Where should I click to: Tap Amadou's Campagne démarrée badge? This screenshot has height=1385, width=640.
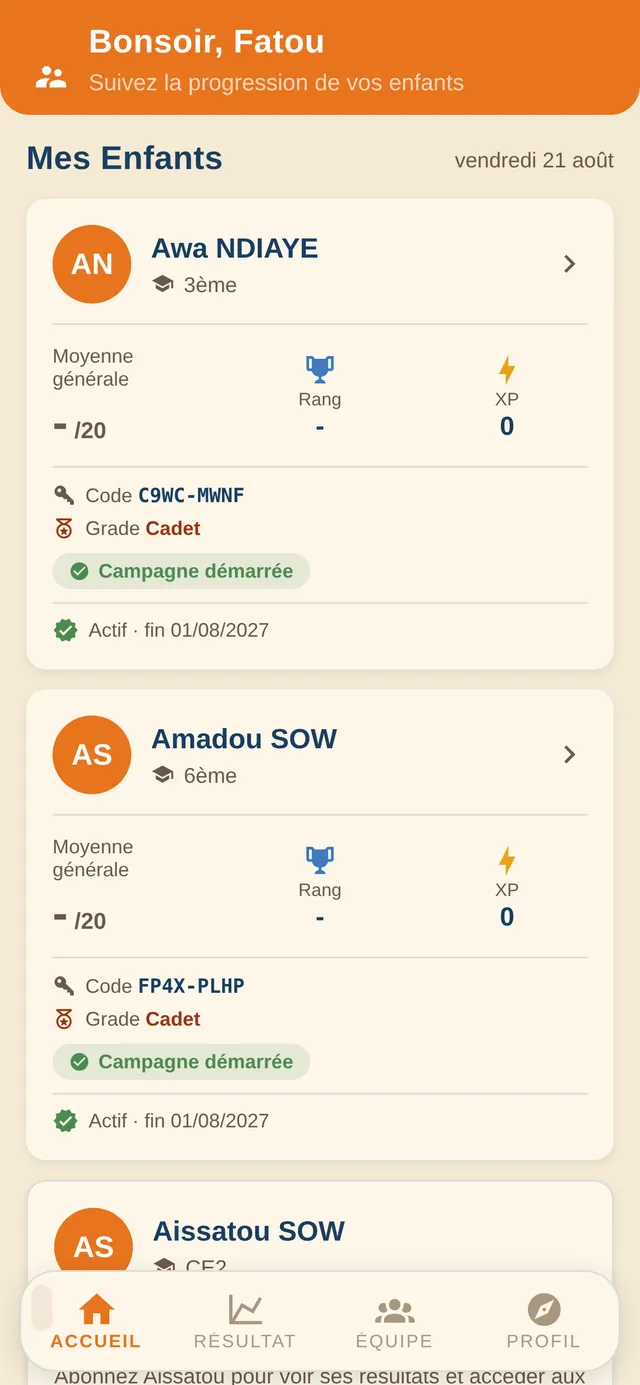[x=181, y=1062]
